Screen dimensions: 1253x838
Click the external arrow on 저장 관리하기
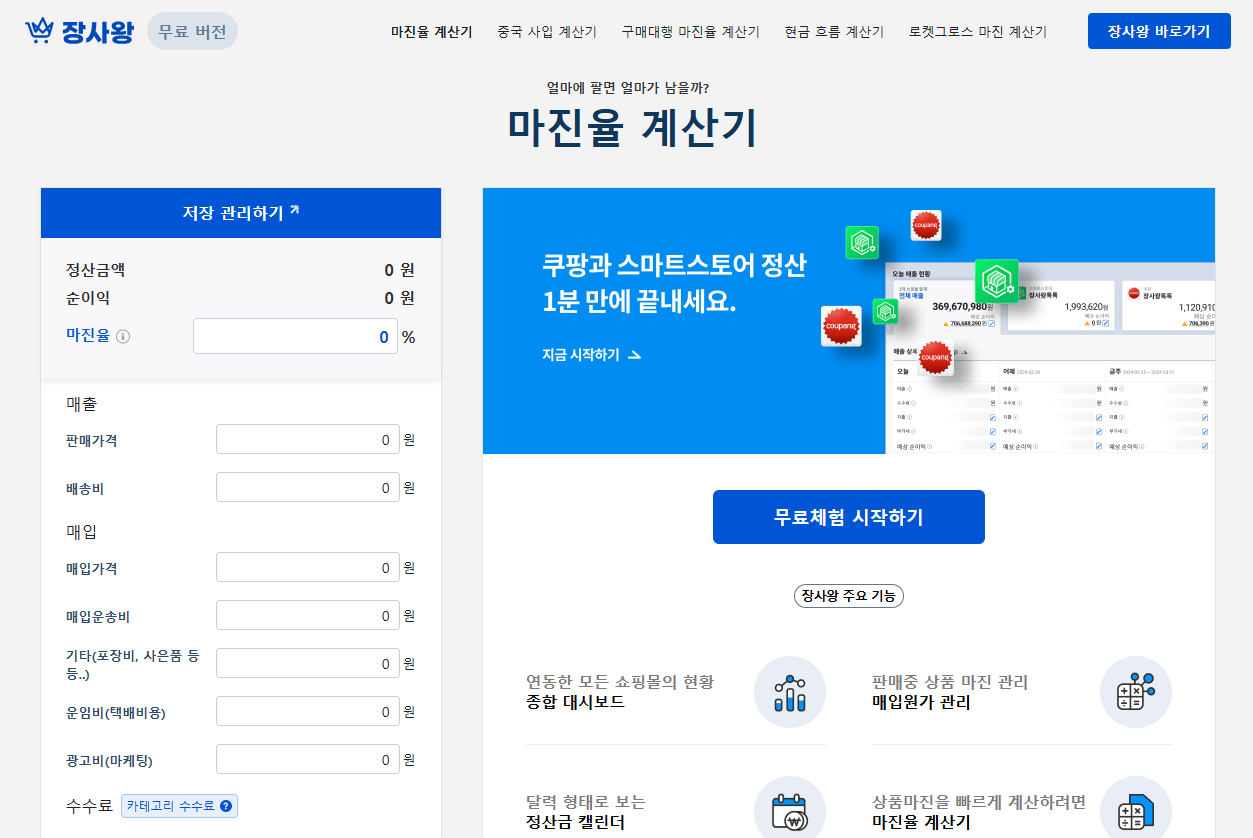294,210
